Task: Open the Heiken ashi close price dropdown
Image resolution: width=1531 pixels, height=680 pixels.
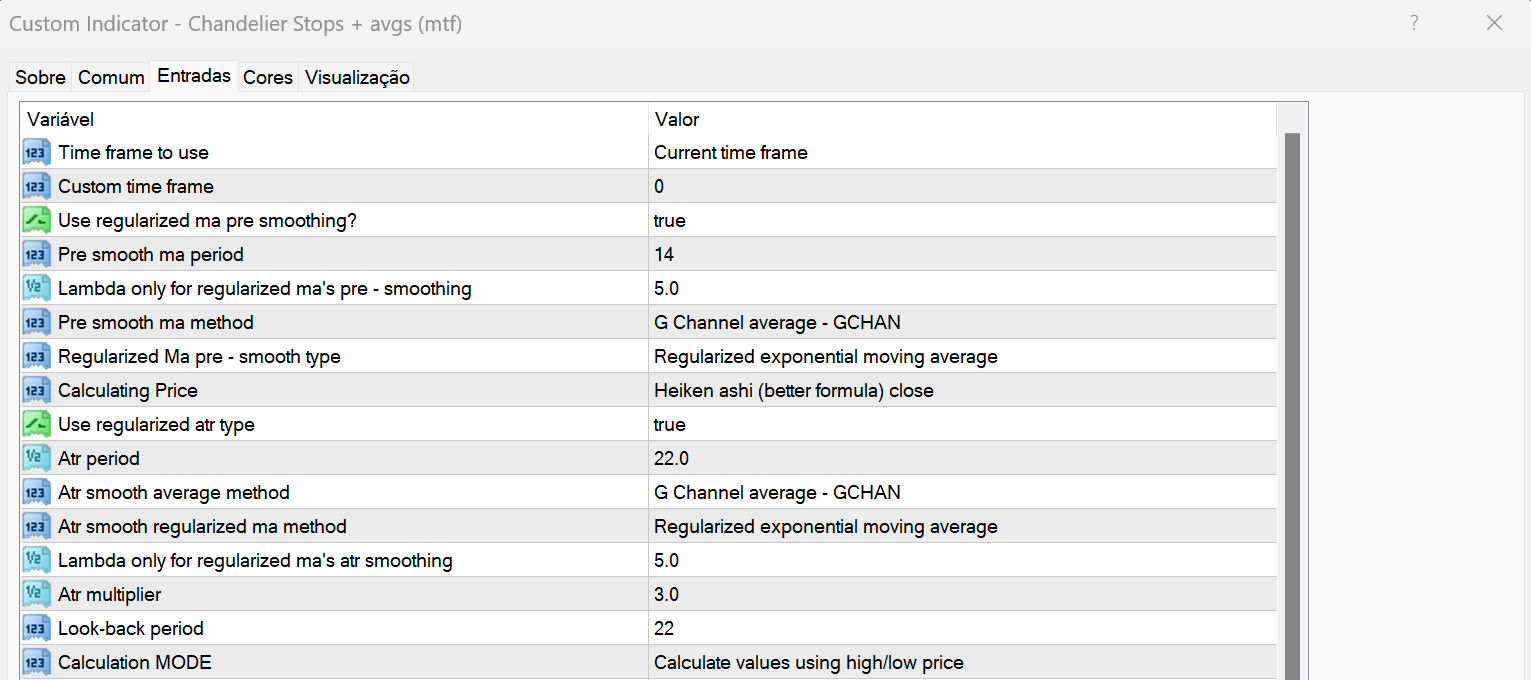Action: 794,391
